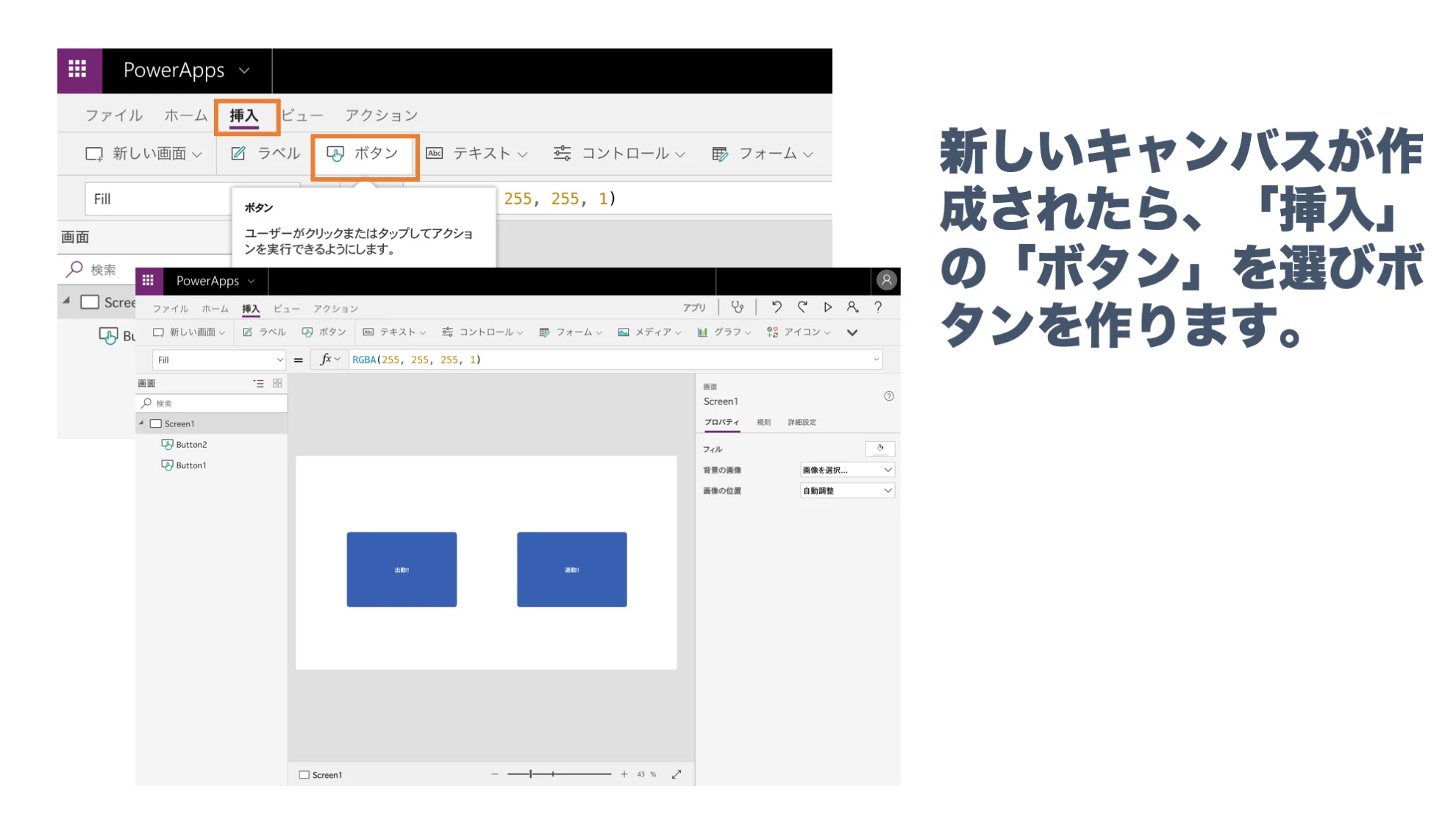The image size is (1456, 819).
Task: Open the 自動調整 image position dropdown
Action: click(847, 490)
